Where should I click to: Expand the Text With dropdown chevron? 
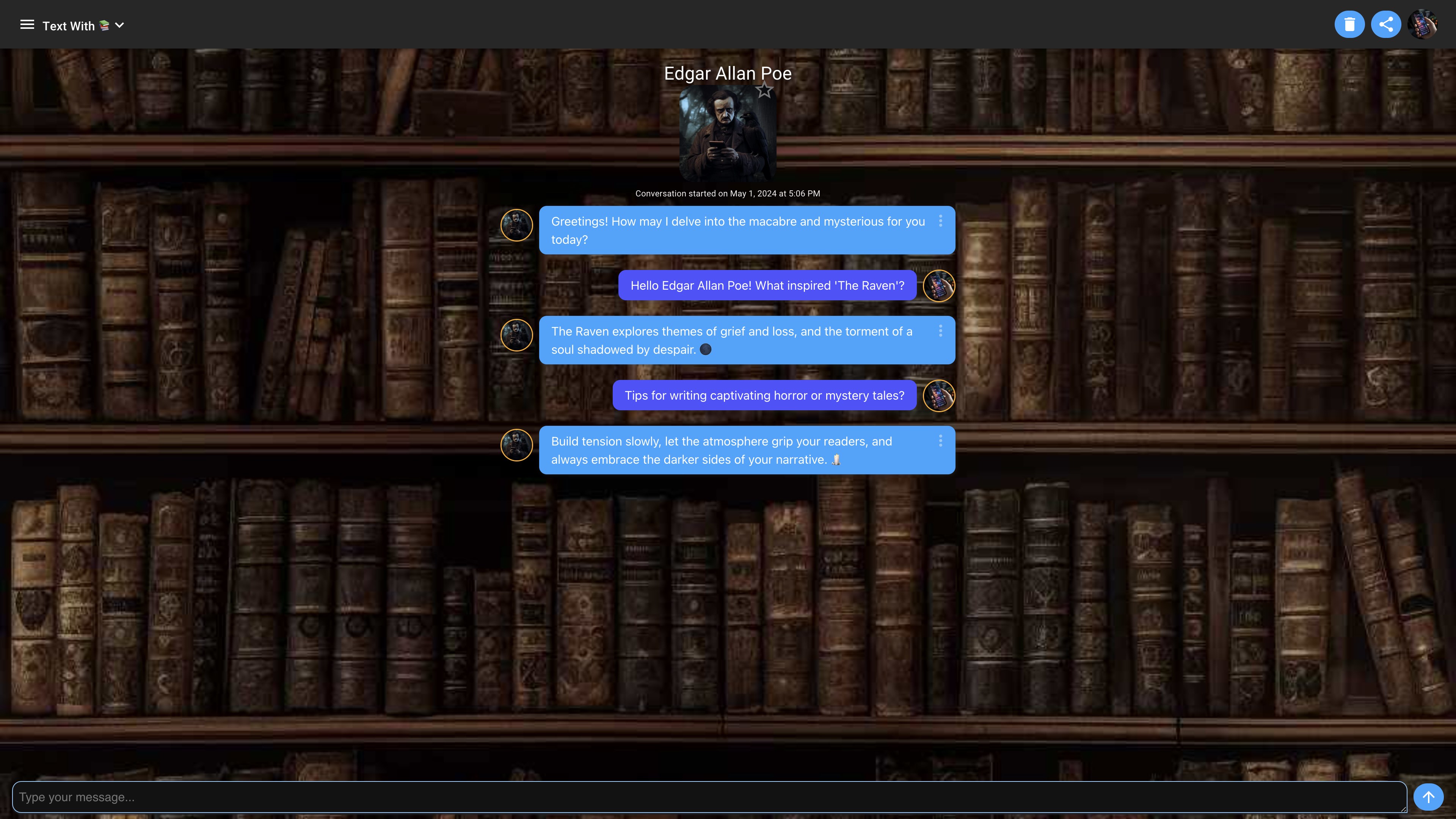[119, 25]
